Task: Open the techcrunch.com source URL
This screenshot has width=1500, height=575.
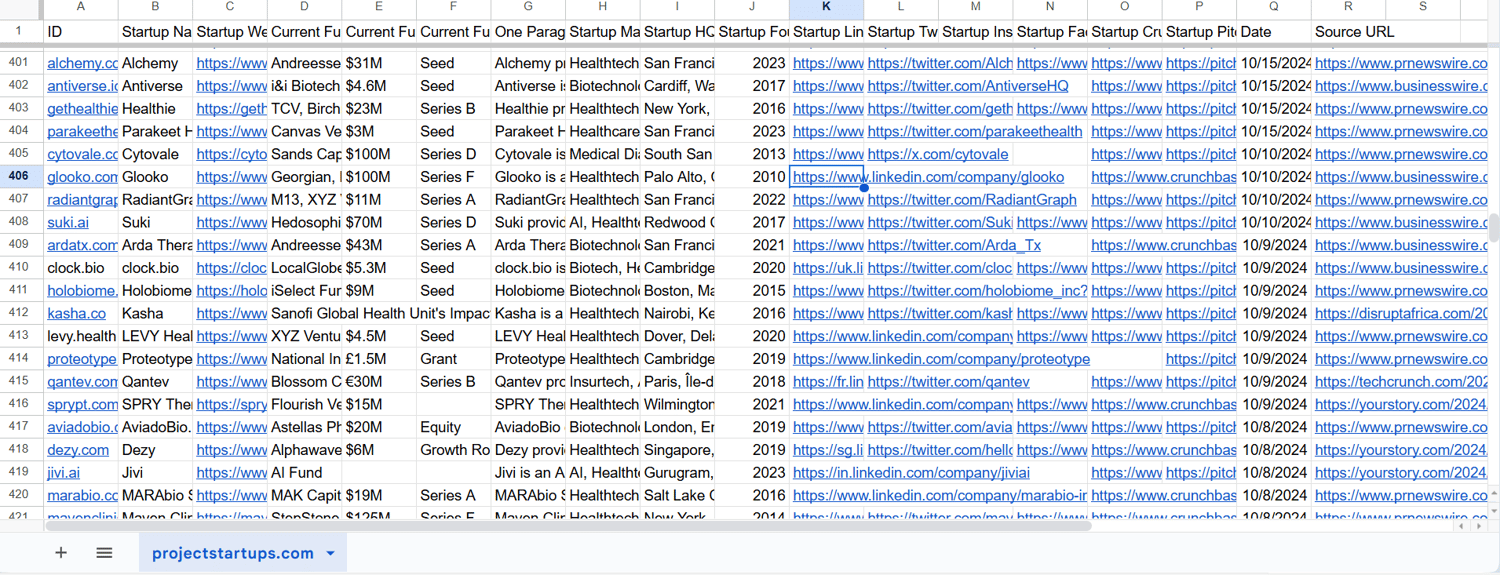Action: tap(1401, 382)
